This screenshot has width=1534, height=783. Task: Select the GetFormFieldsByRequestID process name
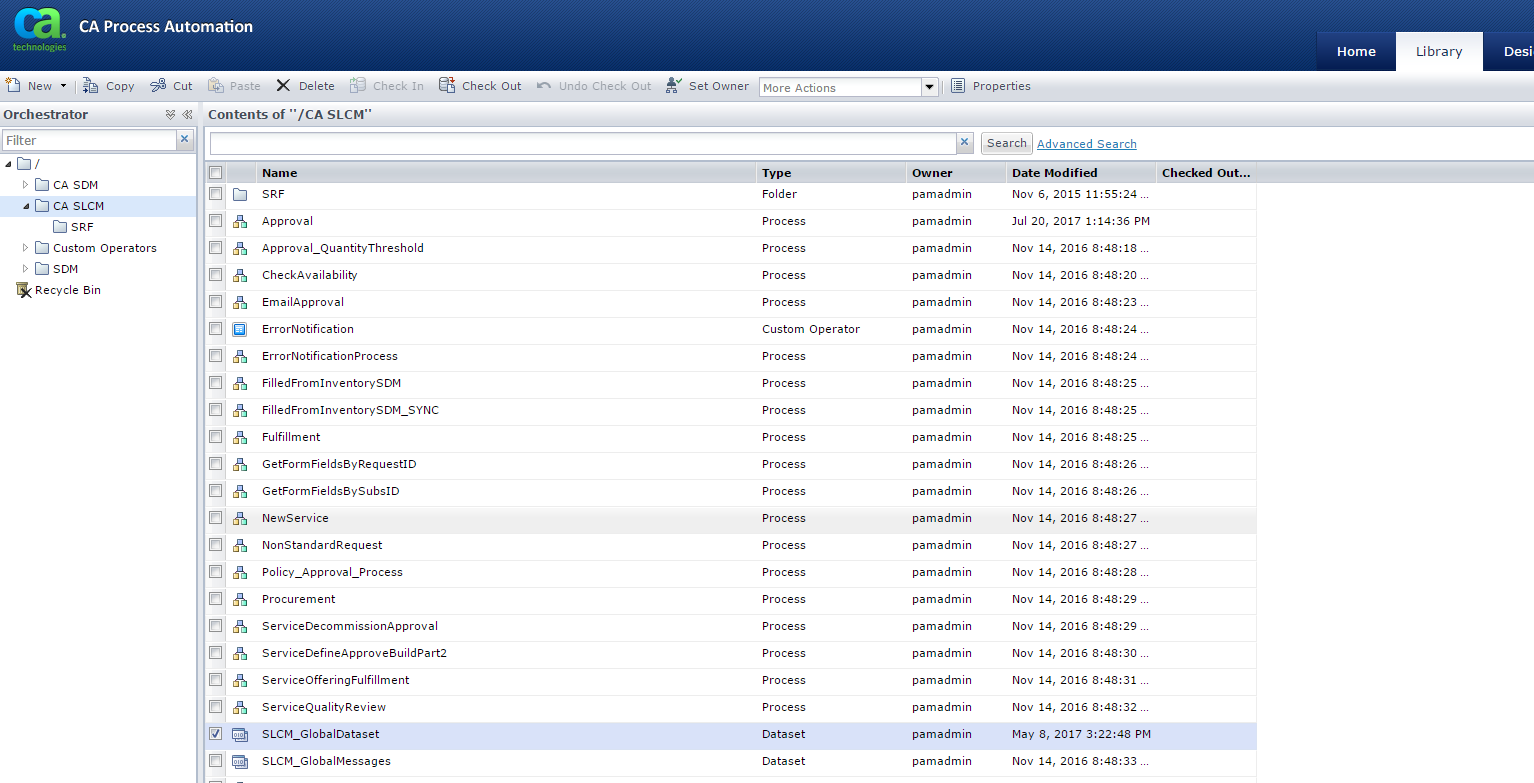(339, 464)
